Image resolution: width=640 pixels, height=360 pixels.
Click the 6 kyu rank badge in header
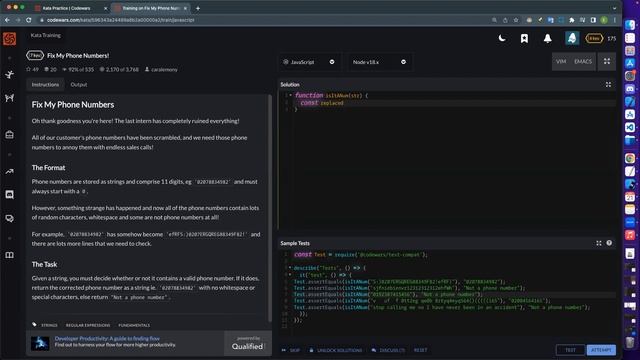(x=594, y=38)
